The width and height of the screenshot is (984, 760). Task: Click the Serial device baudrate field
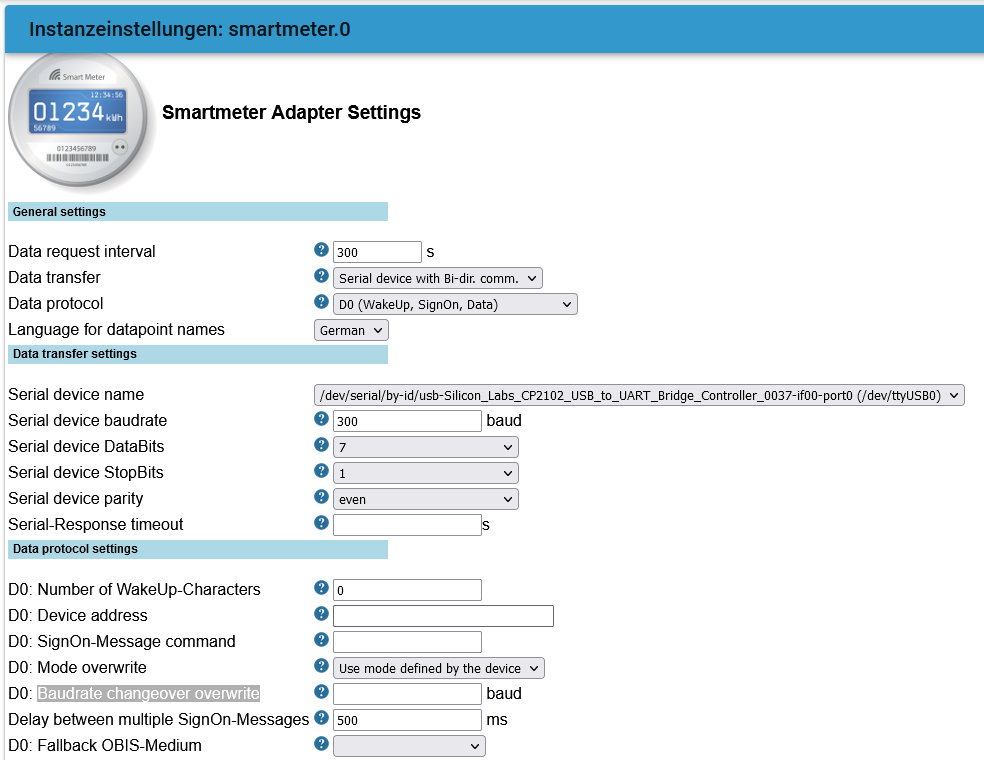pos(407,421)
